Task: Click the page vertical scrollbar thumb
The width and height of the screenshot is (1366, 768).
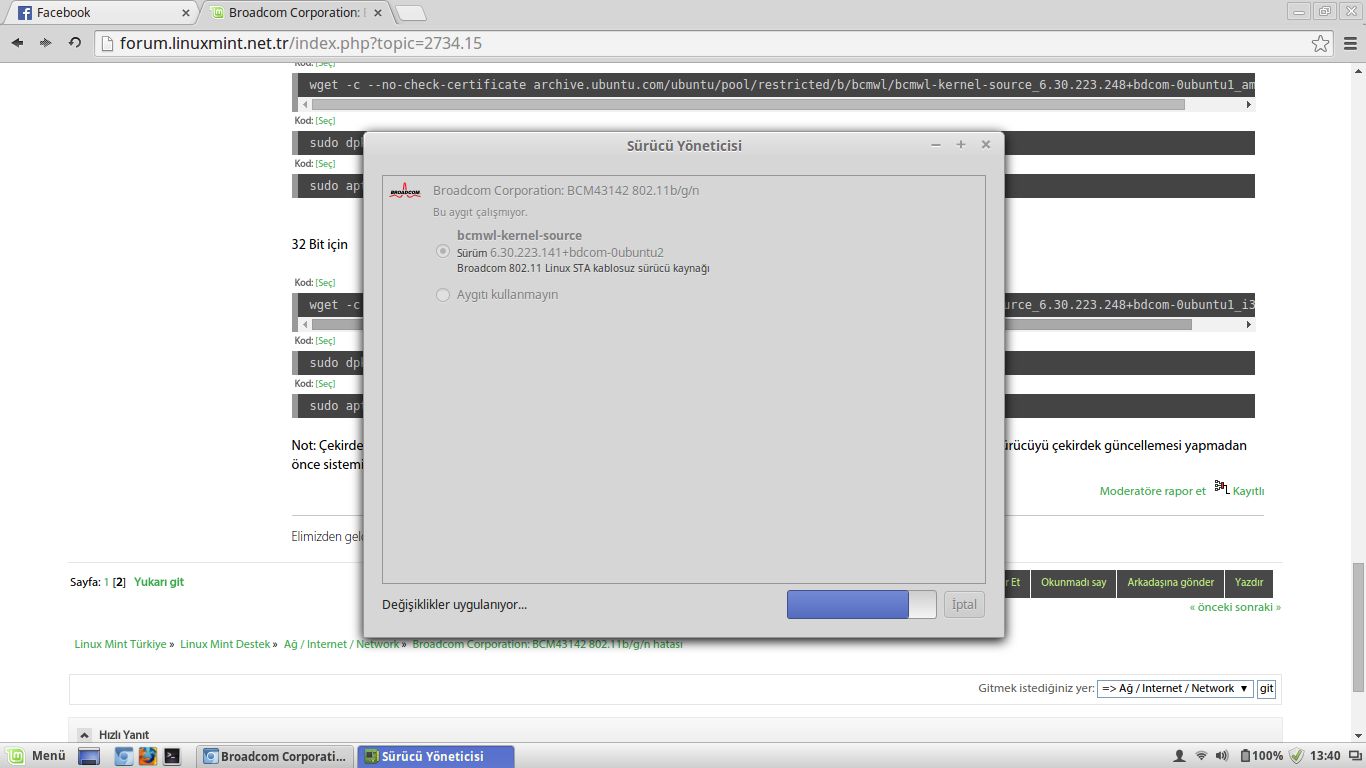Action: tap(1358, 627)
